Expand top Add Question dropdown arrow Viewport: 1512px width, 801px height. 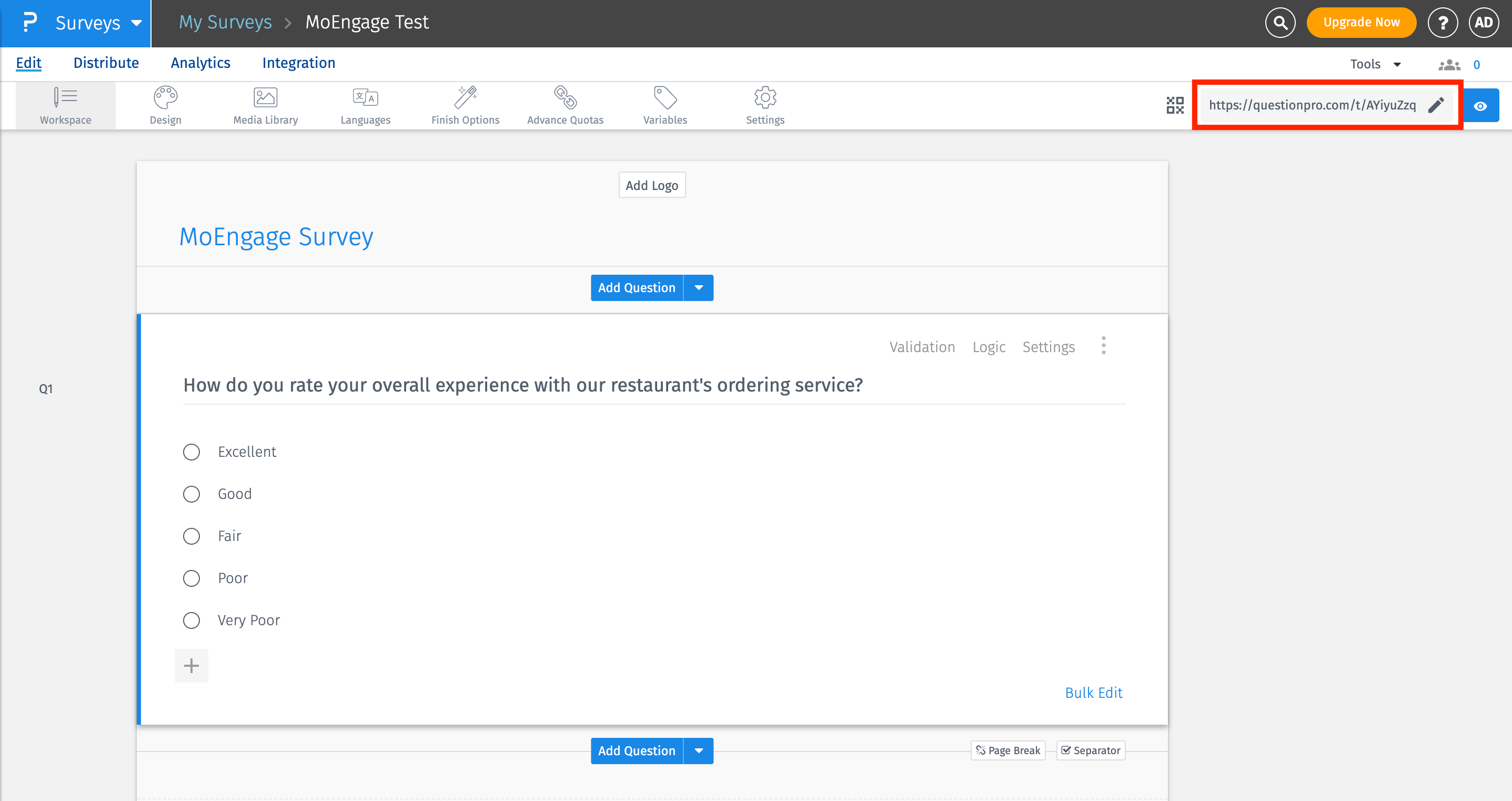pos(699,288)
